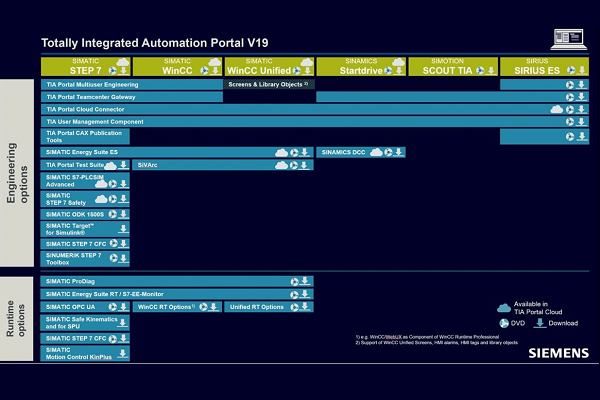Click the DVD icon on Unified RT Options

(x=294, y=307)
